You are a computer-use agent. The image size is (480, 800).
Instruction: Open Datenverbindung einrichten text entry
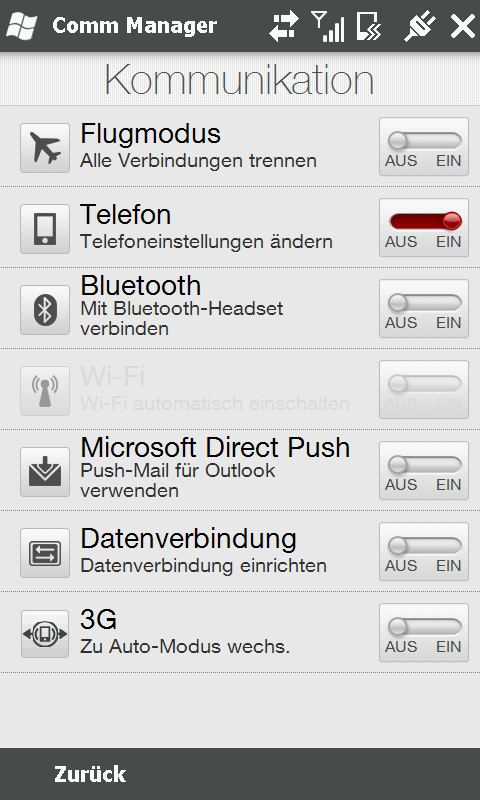click(204, 566)
